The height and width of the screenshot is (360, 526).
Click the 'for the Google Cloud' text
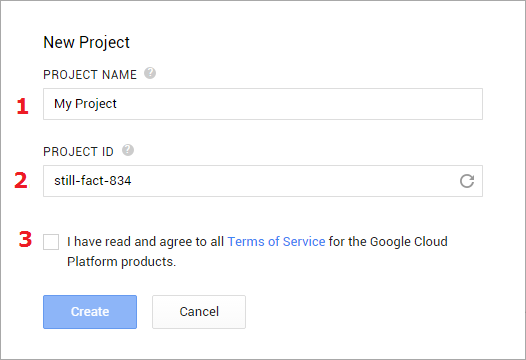(x=388, y=242)
